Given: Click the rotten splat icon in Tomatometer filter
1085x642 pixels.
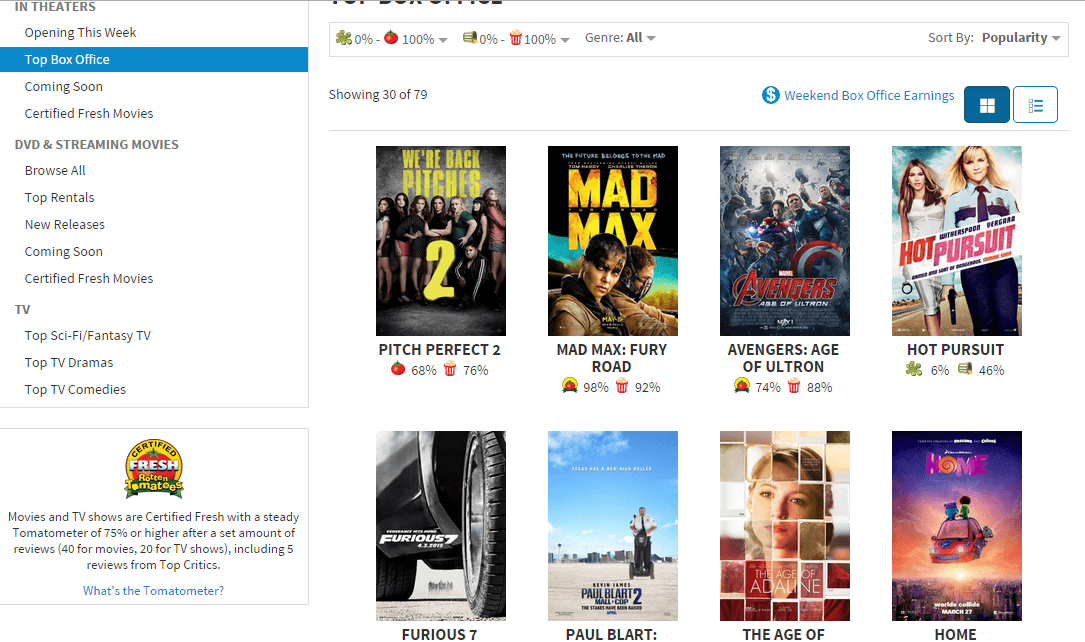Looking at the screenshot, I should click(344, 37).
